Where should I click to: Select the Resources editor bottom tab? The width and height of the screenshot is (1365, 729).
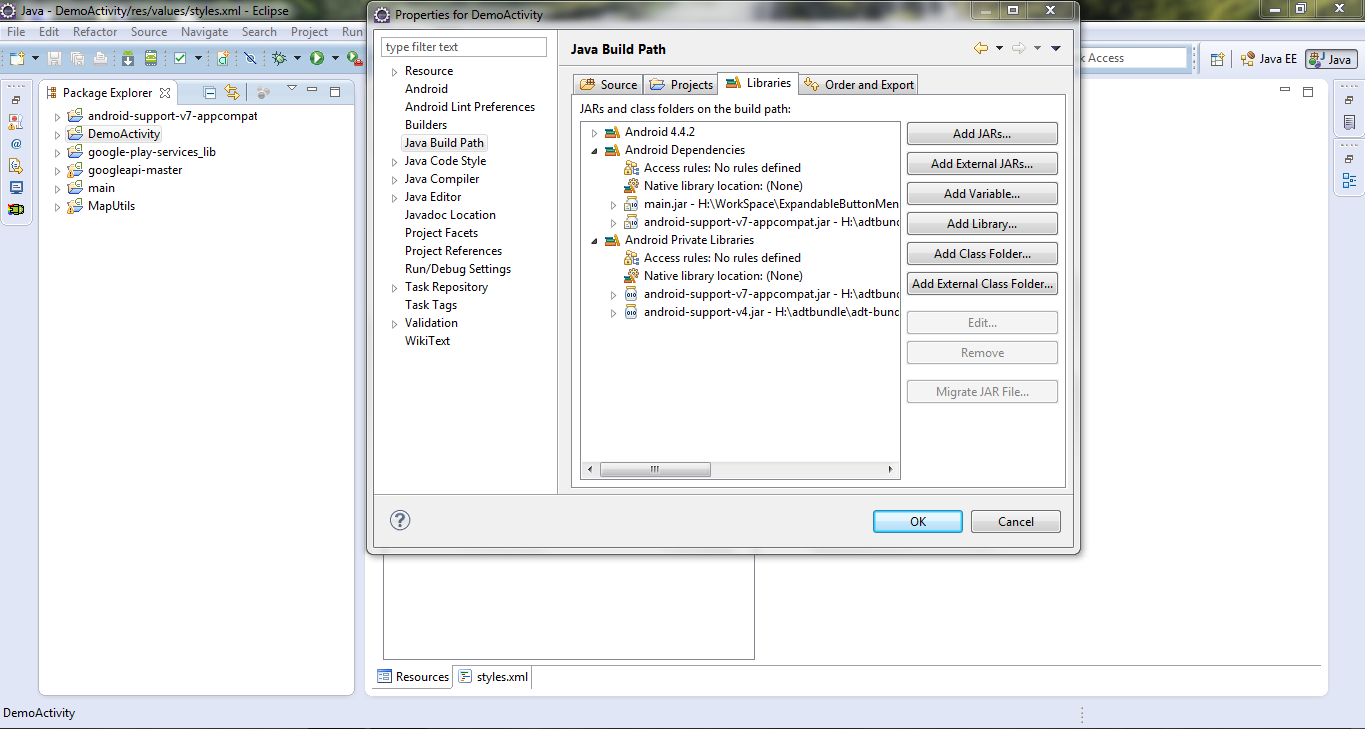[x=413, y=677]
